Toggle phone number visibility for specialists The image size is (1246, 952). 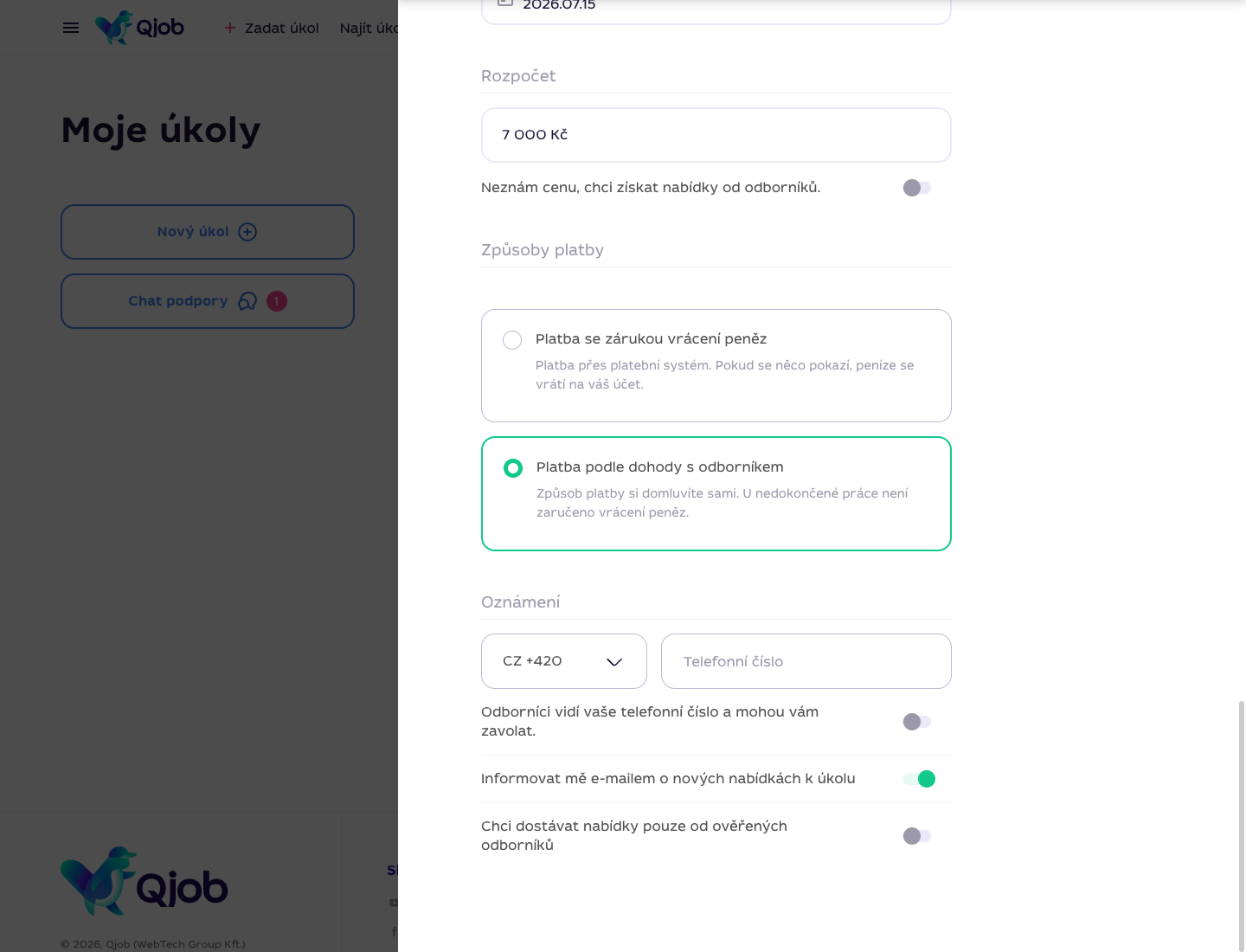(x=917, y=722)
